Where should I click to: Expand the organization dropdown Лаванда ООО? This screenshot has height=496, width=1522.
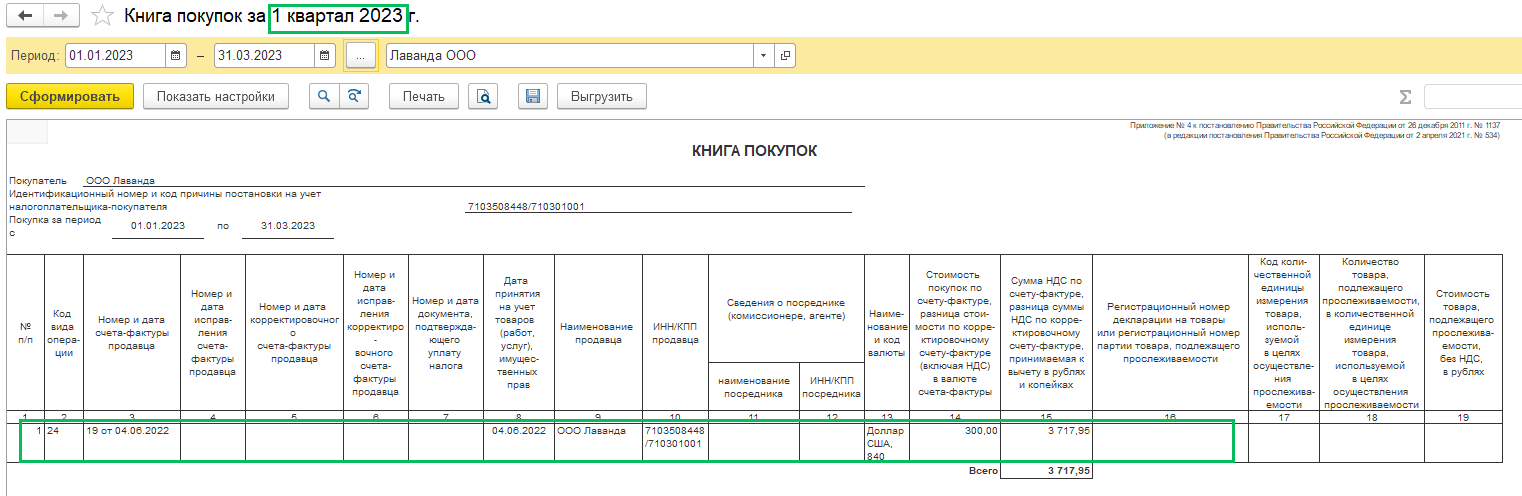pyautogui.click(x=764, y=56)
